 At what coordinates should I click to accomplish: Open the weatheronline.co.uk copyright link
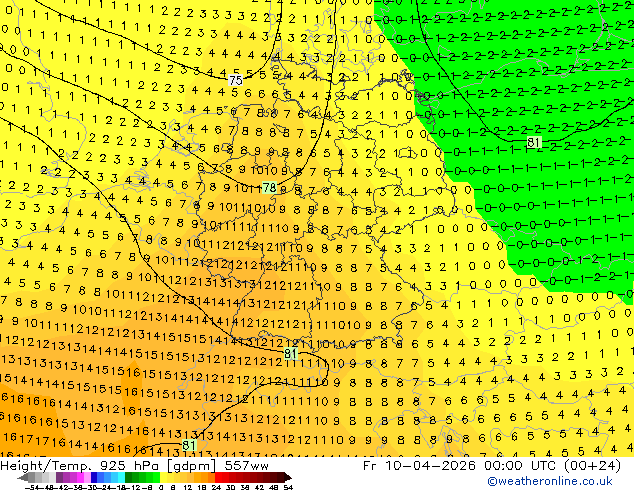tap(550, 481)
